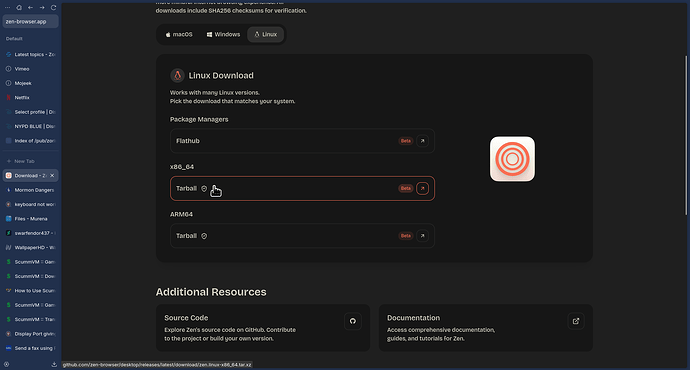Open the keyboard not working tab

(30, 204)
